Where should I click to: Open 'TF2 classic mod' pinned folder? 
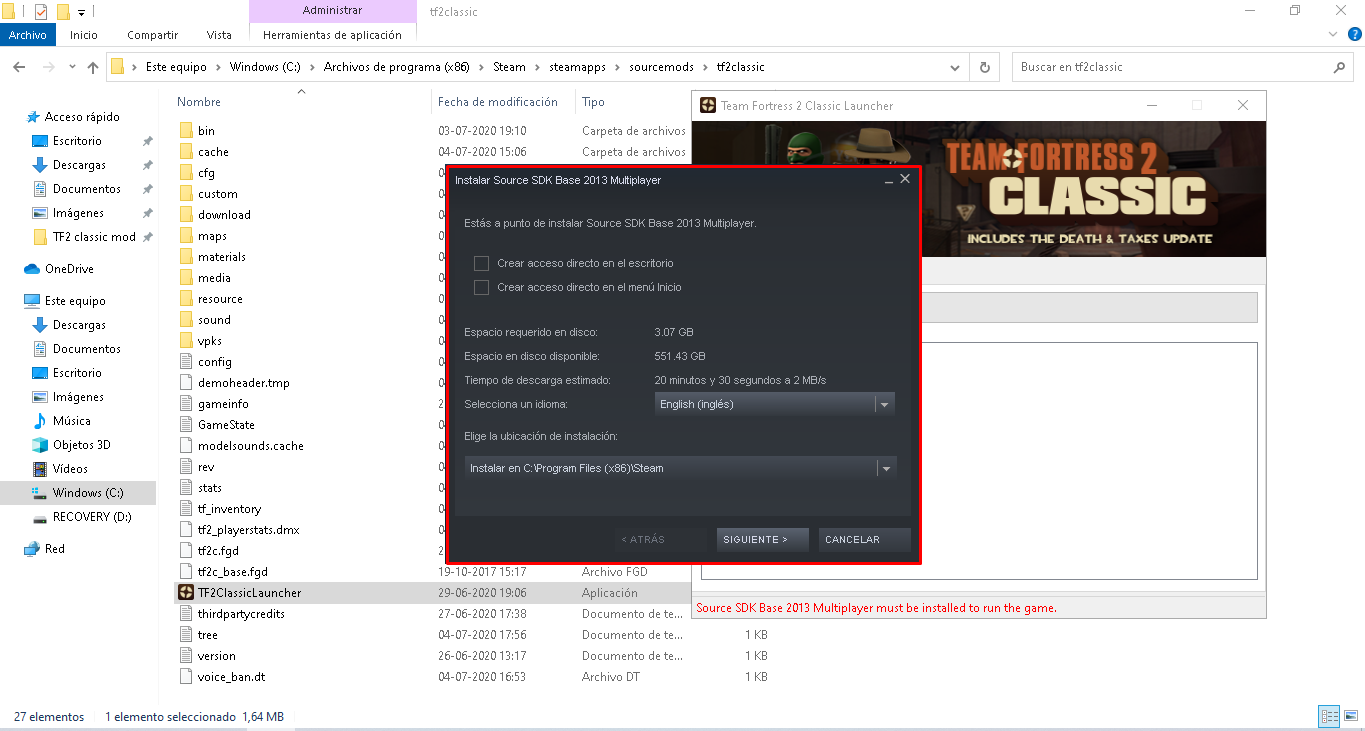(94, 237)
